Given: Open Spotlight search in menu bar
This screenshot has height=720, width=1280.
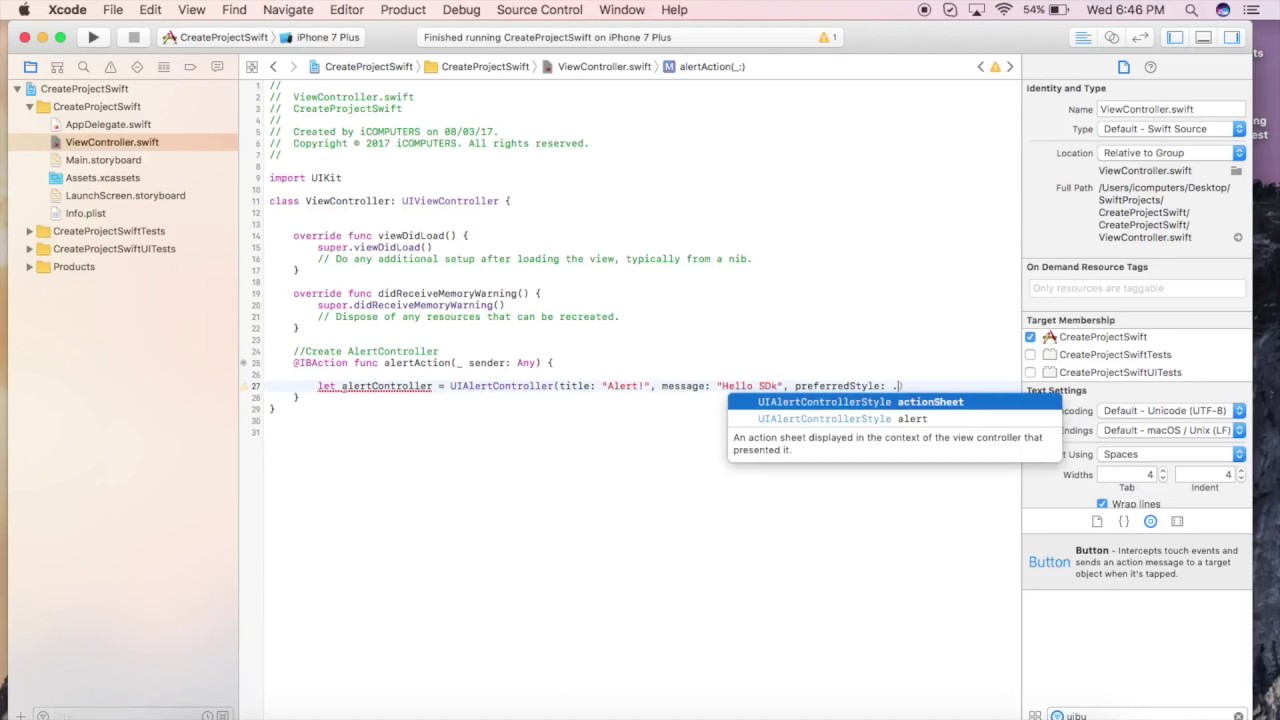Looking at the screenshot, I should pos(1191,10).
